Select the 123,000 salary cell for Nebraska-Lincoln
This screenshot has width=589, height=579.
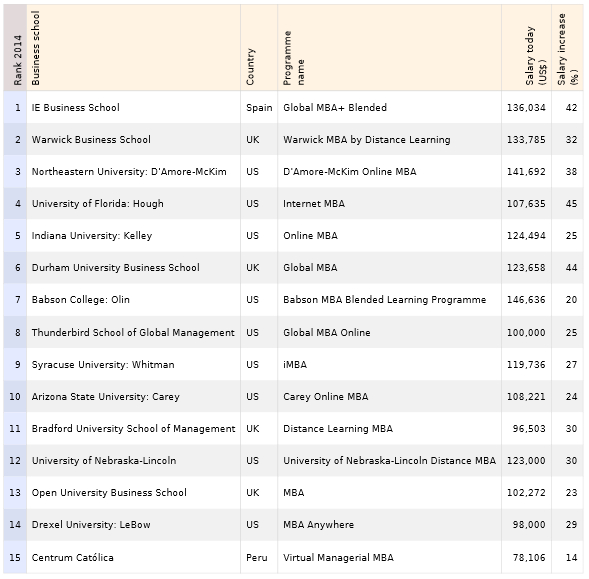(x=526, y=461)
